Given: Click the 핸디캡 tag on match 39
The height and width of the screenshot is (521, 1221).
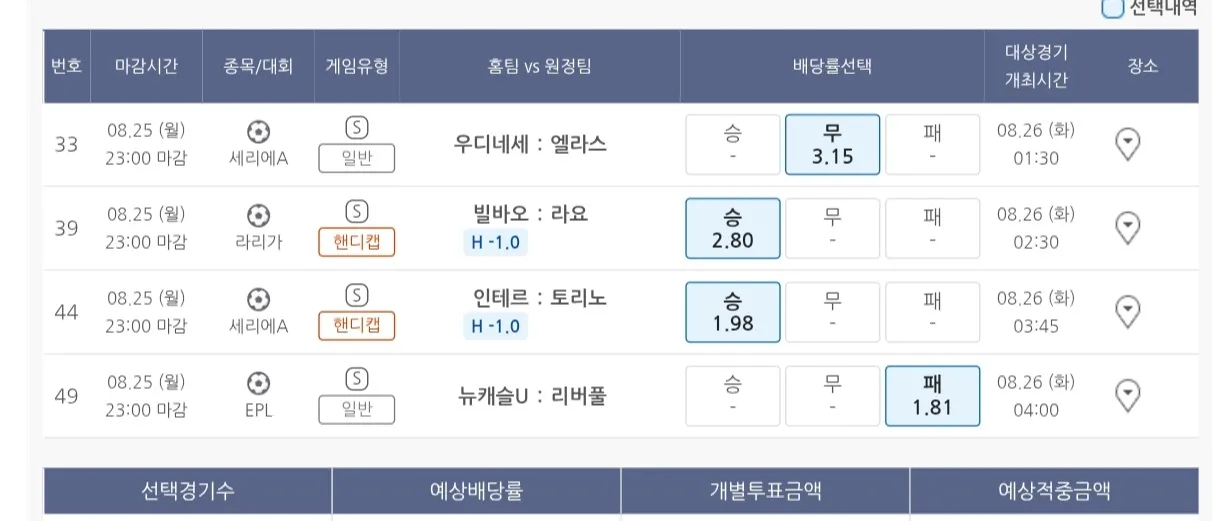Looking at the screenshot, I should 357,242.
